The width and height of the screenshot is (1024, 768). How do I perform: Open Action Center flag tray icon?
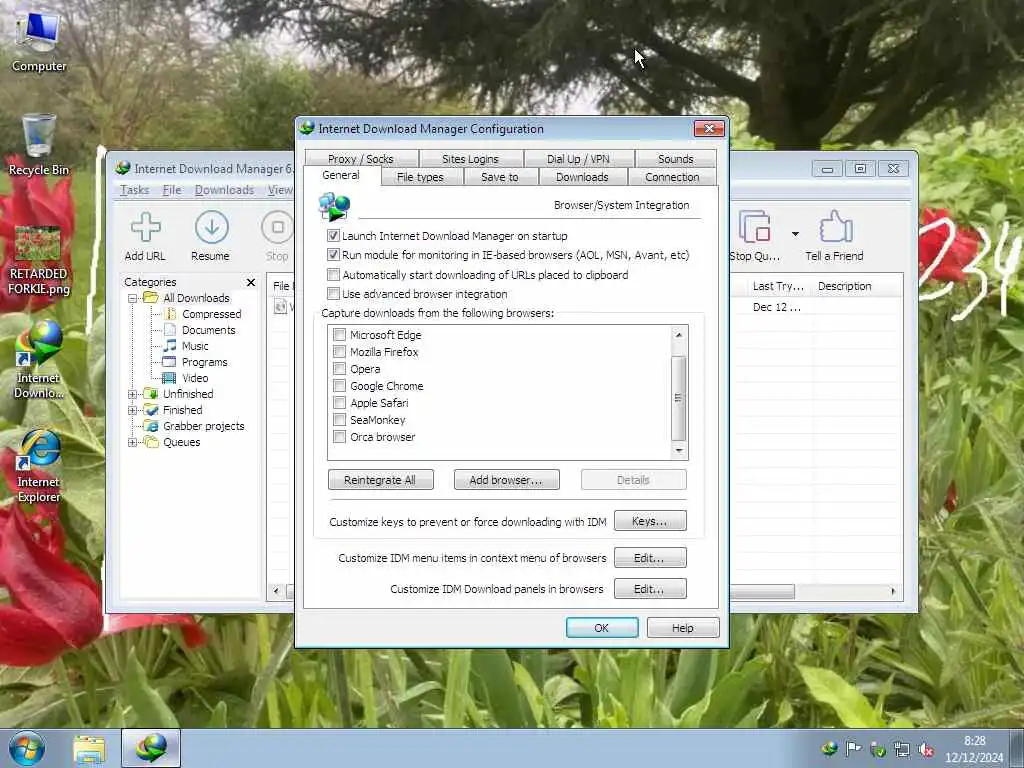point(854,748)
